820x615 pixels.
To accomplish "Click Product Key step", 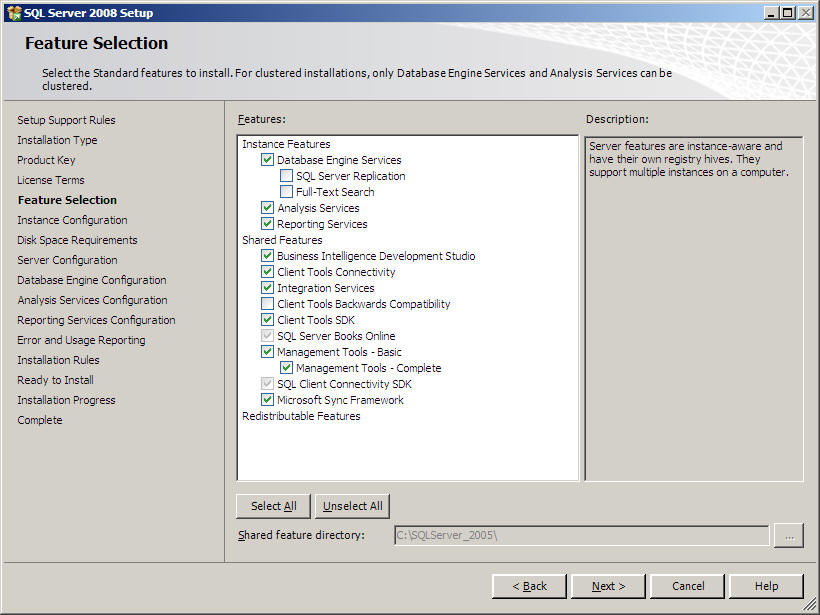I will [x=46, y=160].
